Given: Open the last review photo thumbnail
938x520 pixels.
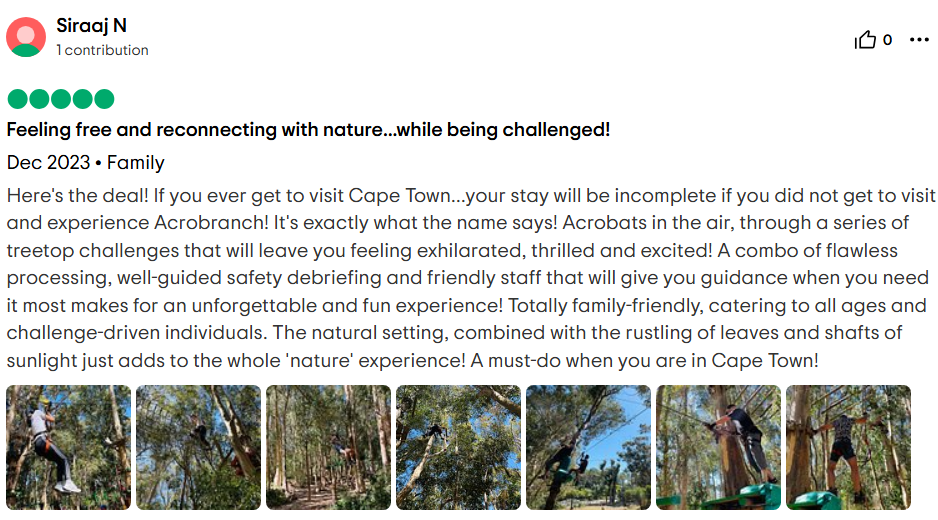Looking at the screenshot, I should point(848,447).
